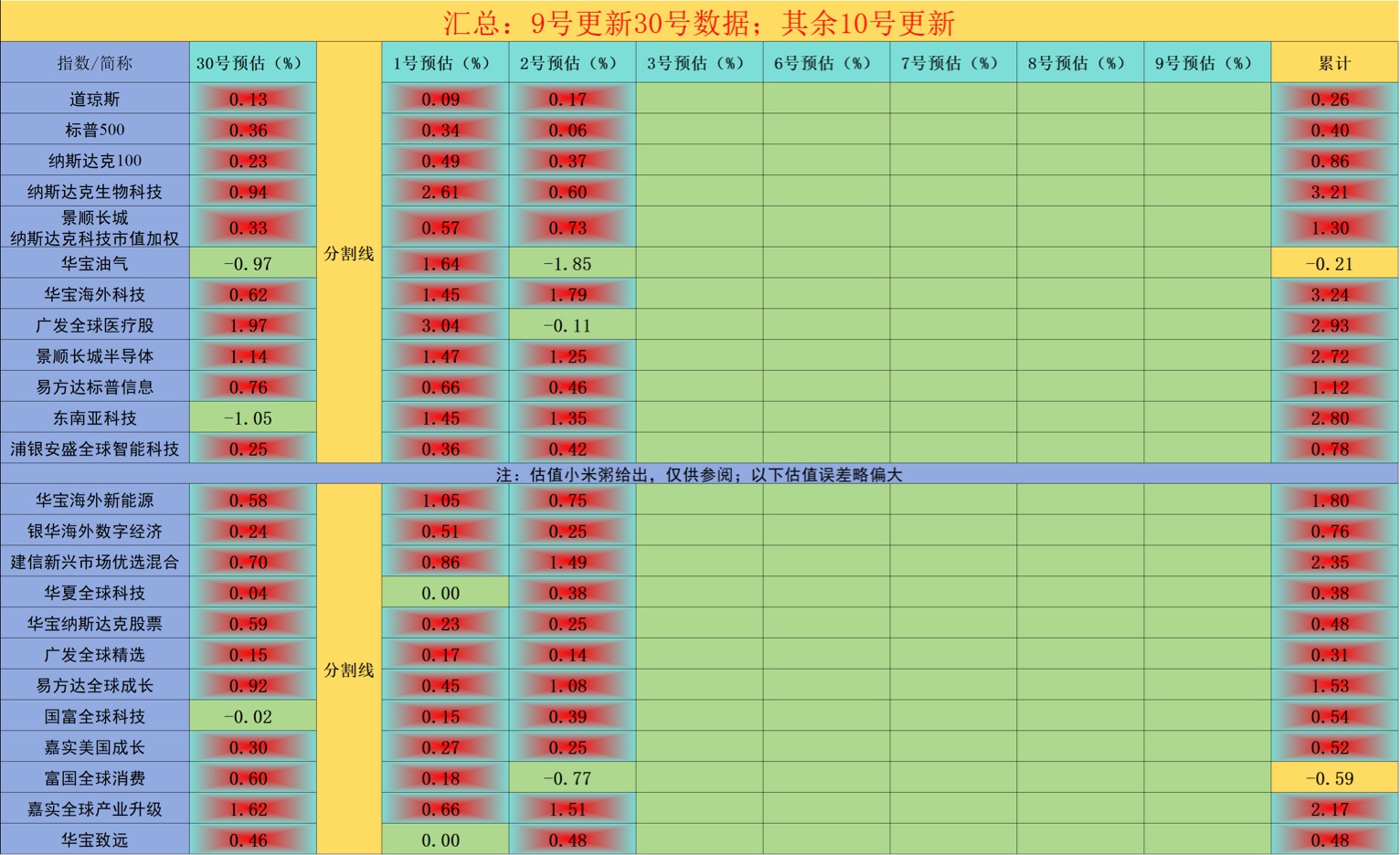This screenshot has height=855, width=1400.
Task: Select the "景顺长城 纳斯达克科技市值加权" label
Action: (95, 227)
